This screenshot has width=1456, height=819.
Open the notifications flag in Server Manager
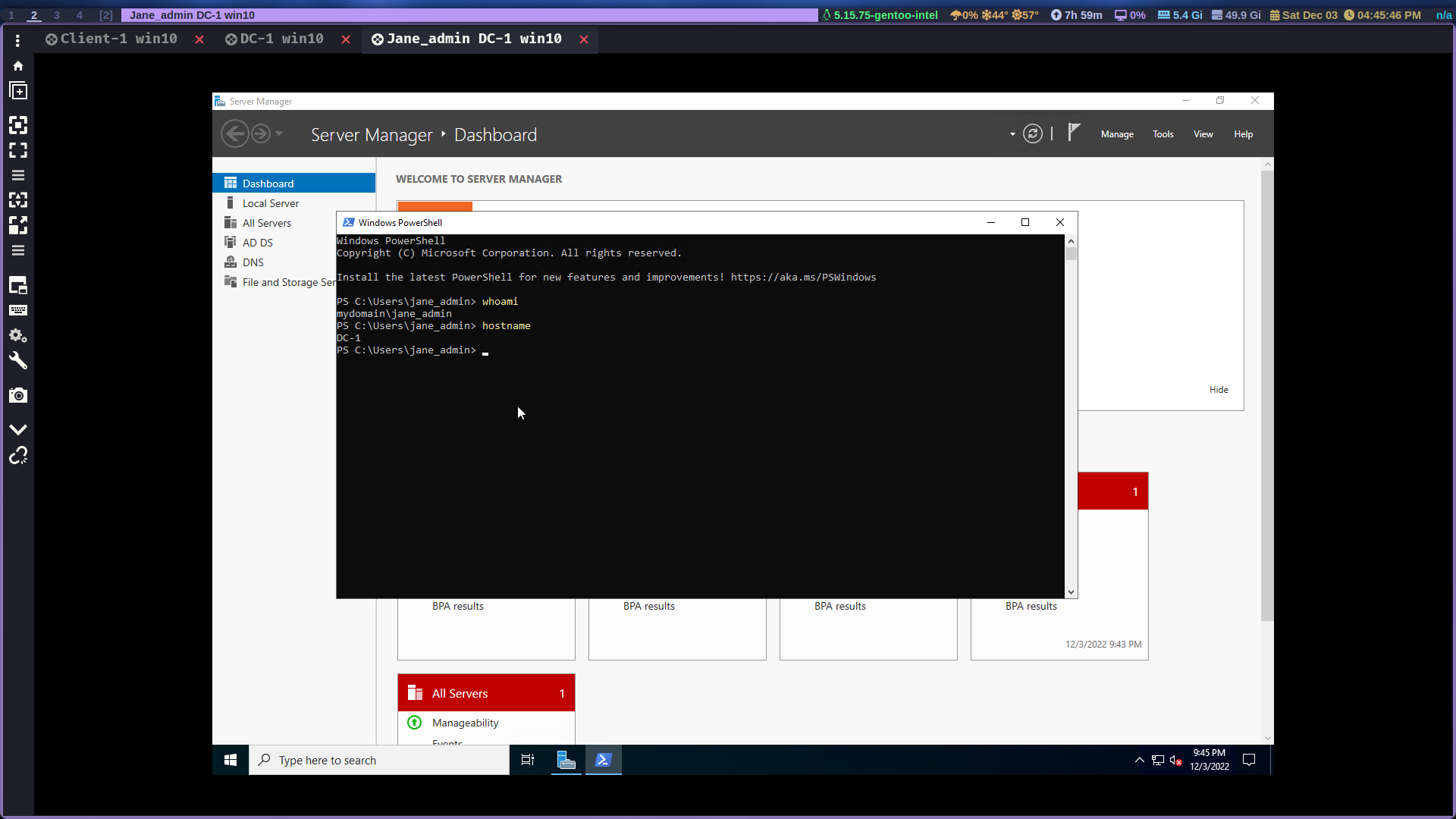(x=1074, y=133)
